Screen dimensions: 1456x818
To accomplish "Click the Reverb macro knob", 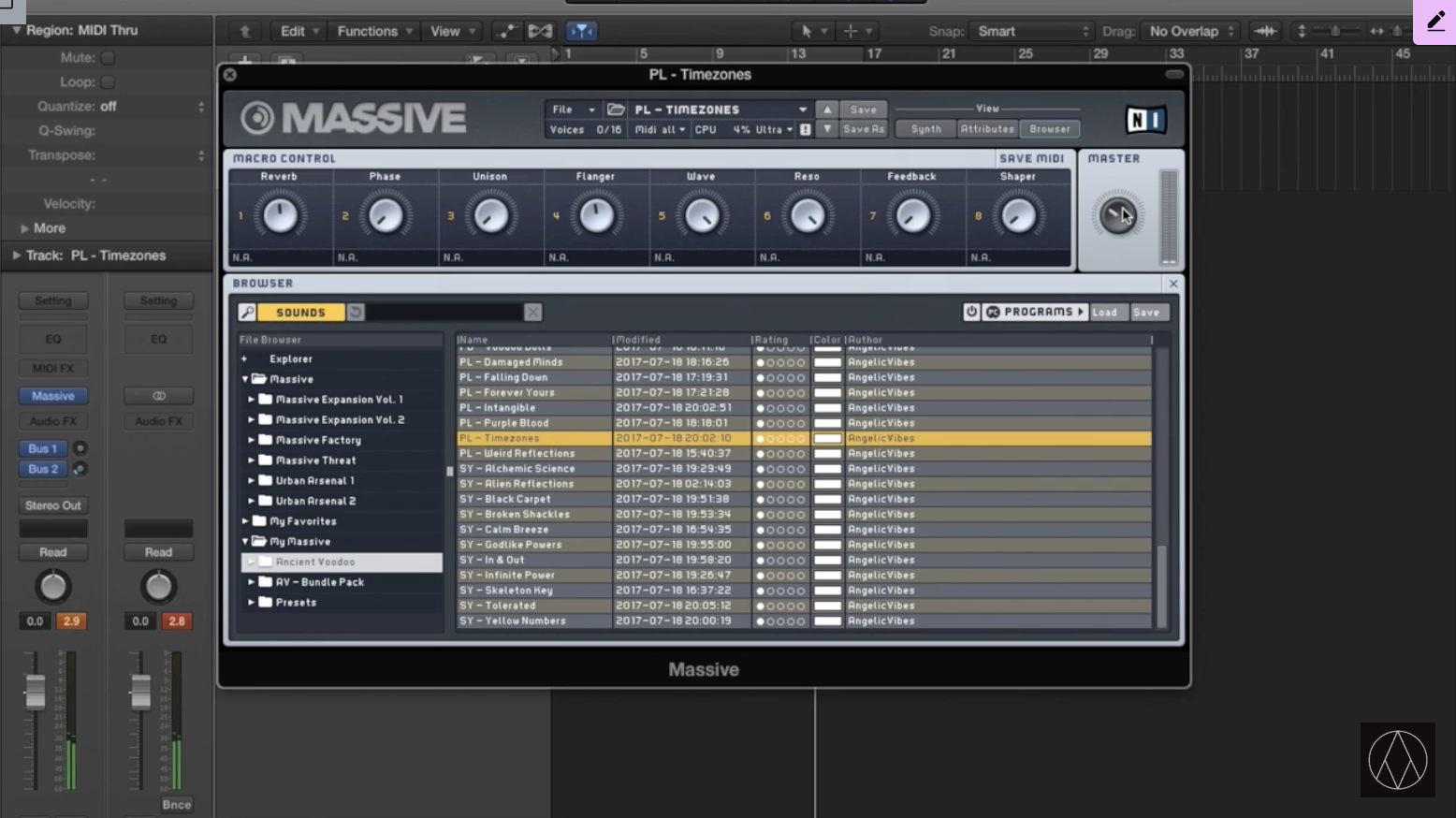I will (280, 216).
